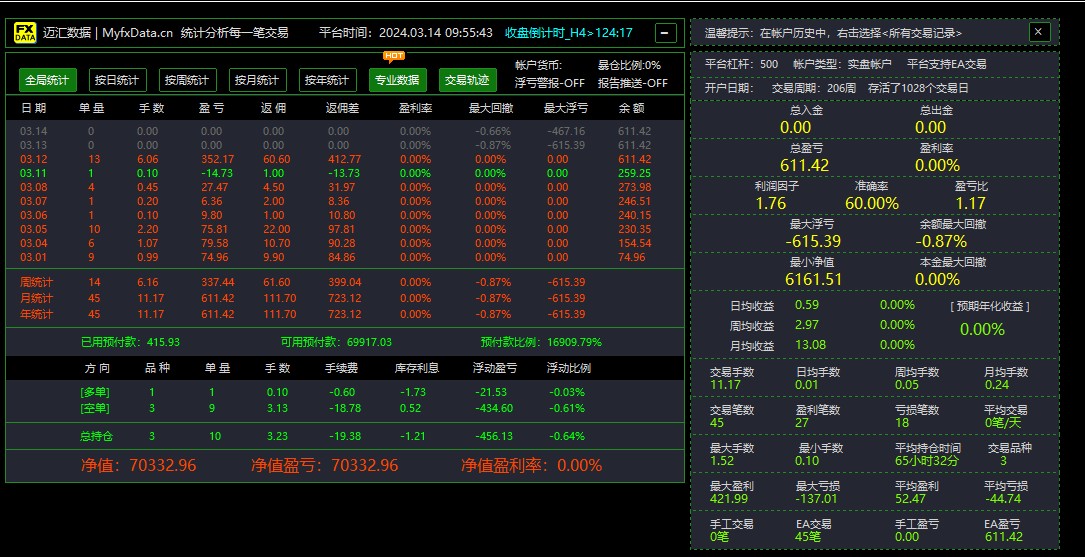The width and height of the screenshot is (1085, 557).
Task: Click the 净值盈利率: 0.00% figure
Action: [x=531, y=466]
